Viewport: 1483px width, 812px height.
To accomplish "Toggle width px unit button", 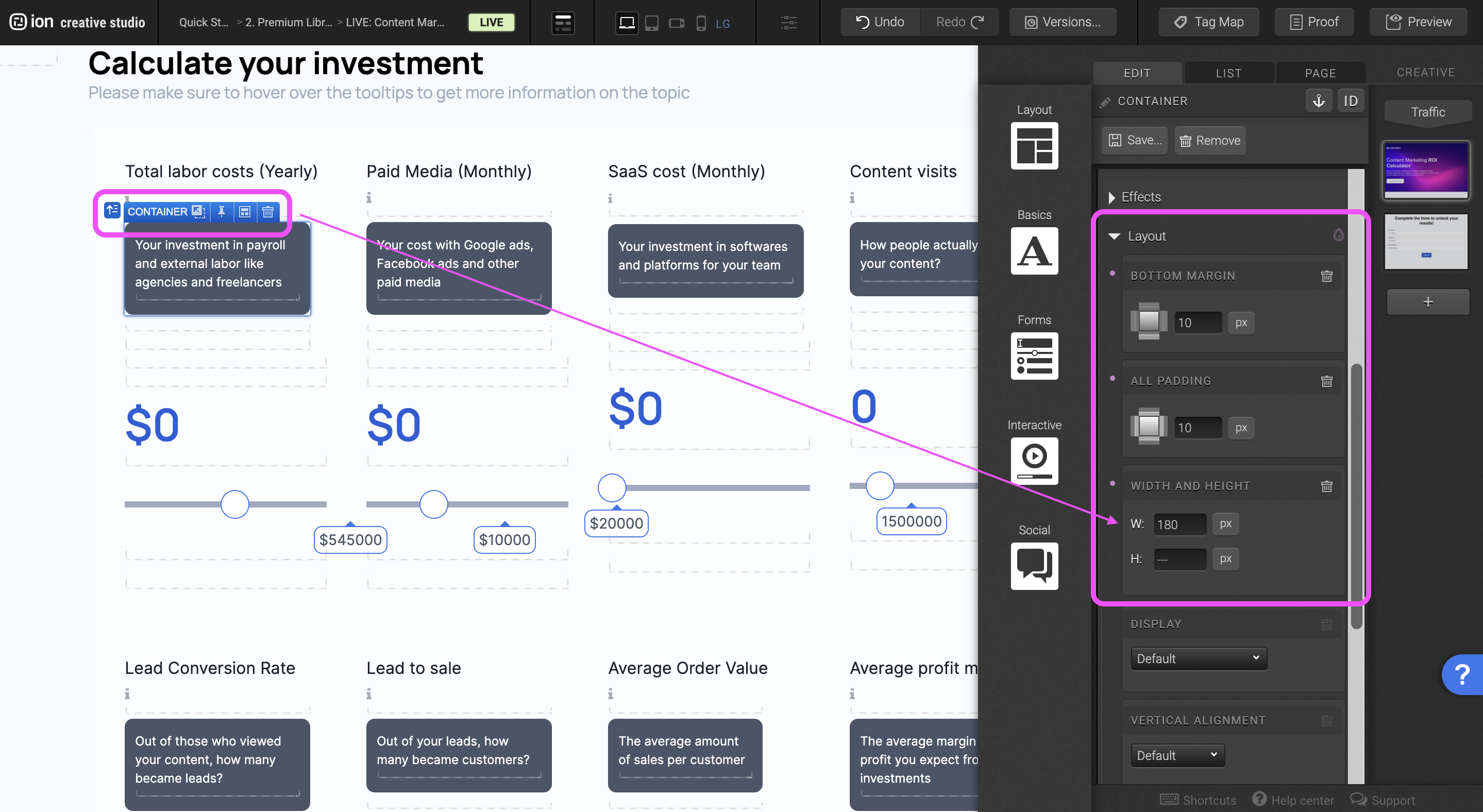I will [x=1225, y=523].
